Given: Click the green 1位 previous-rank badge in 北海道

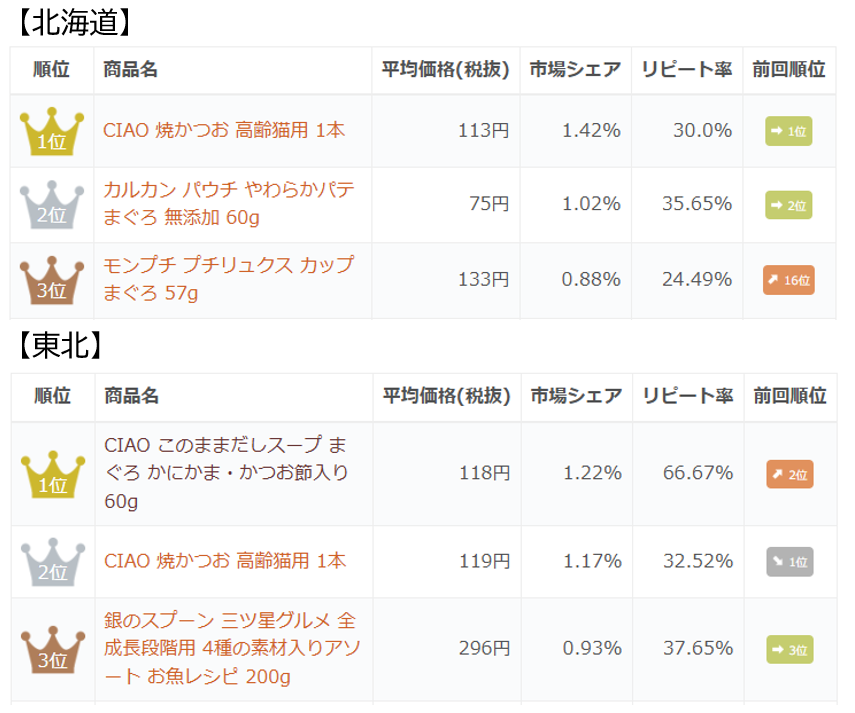Looking at the screenshot, I should click(788, 131).
